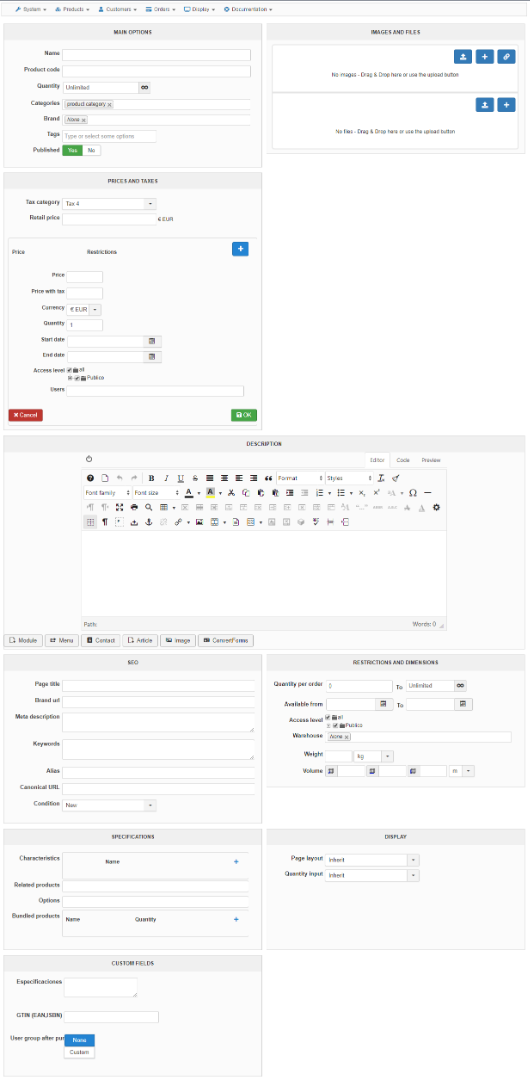Show paragraph marks with the pilcrow icon
This screenshot has height=1080, width=530.
click(x=105, y=523)
